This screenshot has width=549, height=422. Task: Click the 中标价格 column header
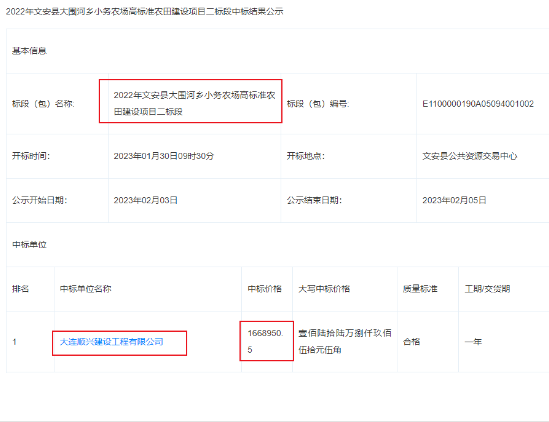(264, 289)
